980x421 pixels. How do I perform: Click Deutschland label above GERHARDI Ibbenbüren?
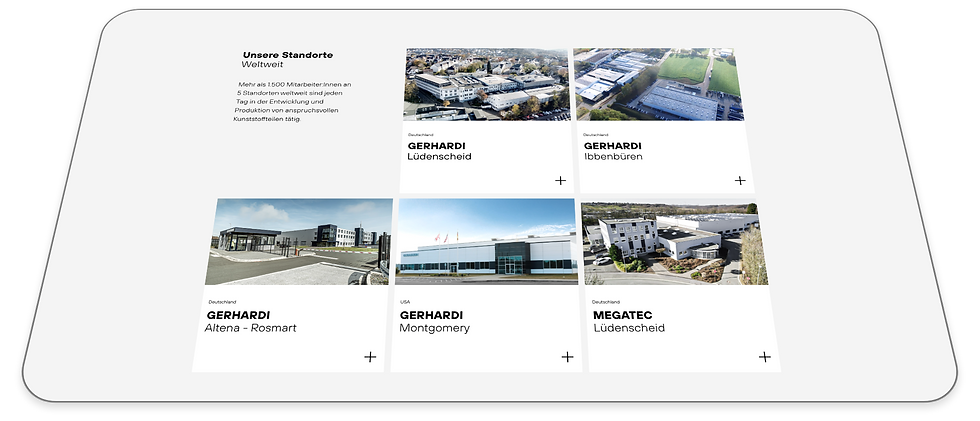[x=596, y=135]
